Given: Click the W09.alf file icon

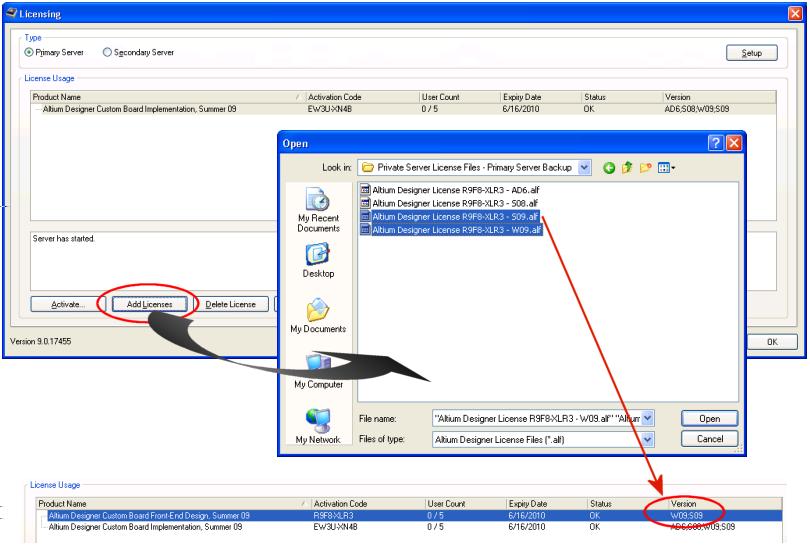Looking at the screenshot, I should click(x=365, y=230).
